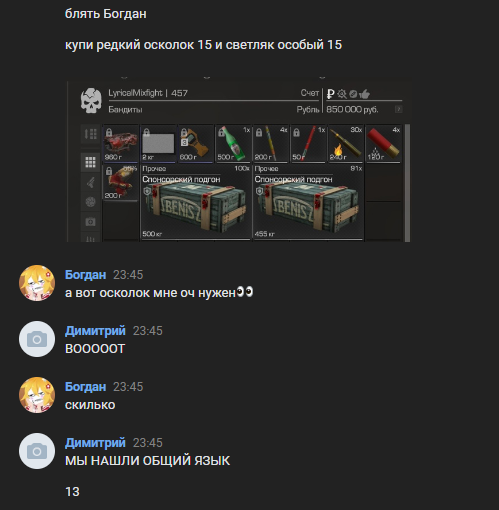Click the thumbs-up icon in account header

tap(365, 94)
